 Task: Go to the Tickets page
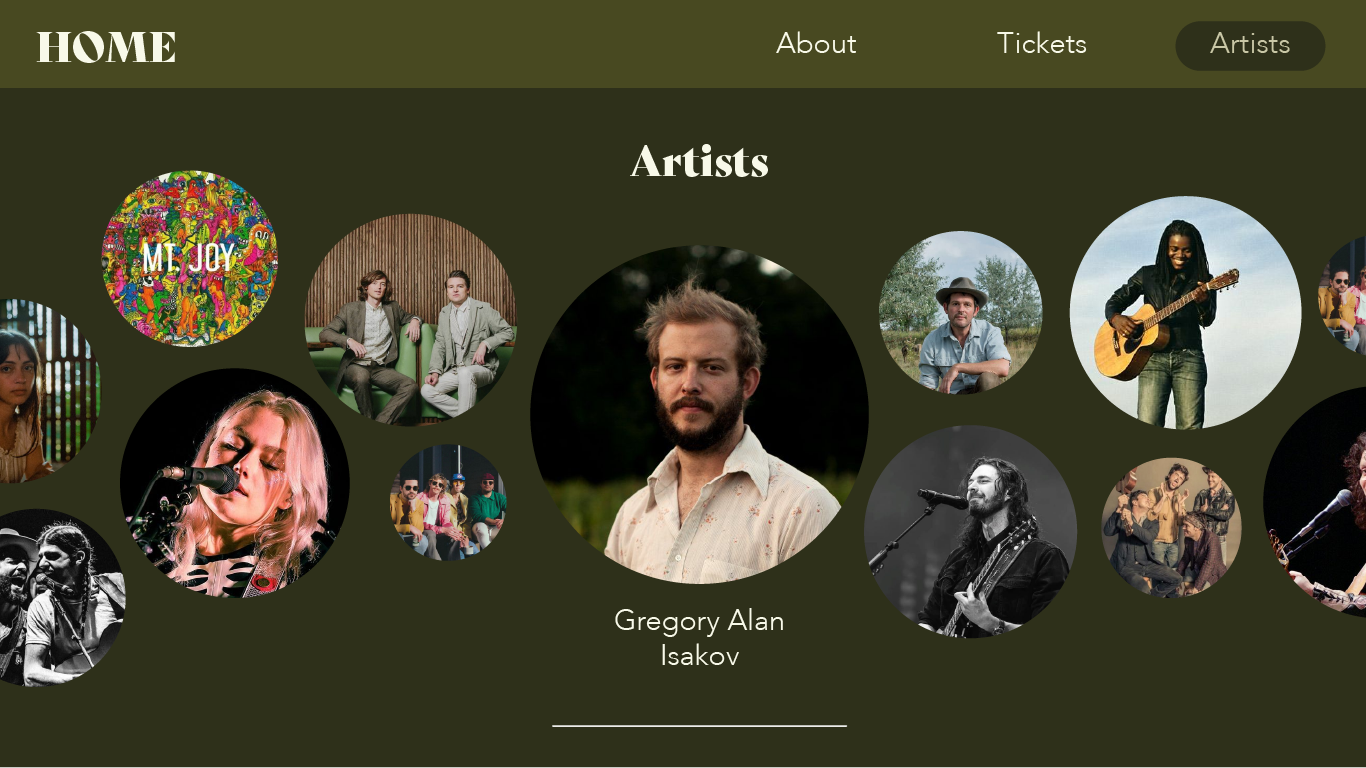click(x=1041, y=44)
